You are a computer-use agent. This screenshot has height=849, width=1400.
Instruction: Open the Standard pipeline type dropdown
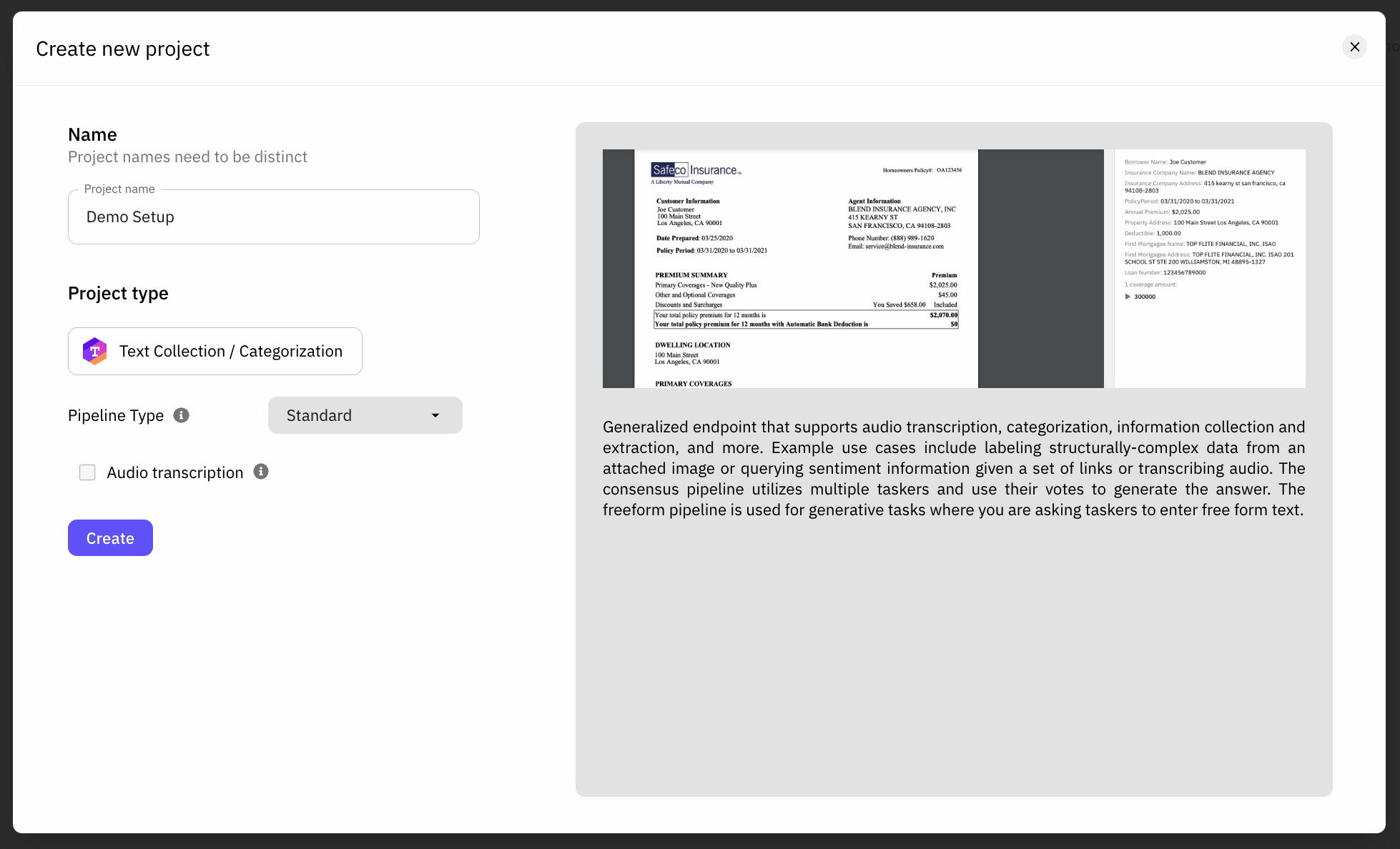pyautogui.click(x=365, y=415)
